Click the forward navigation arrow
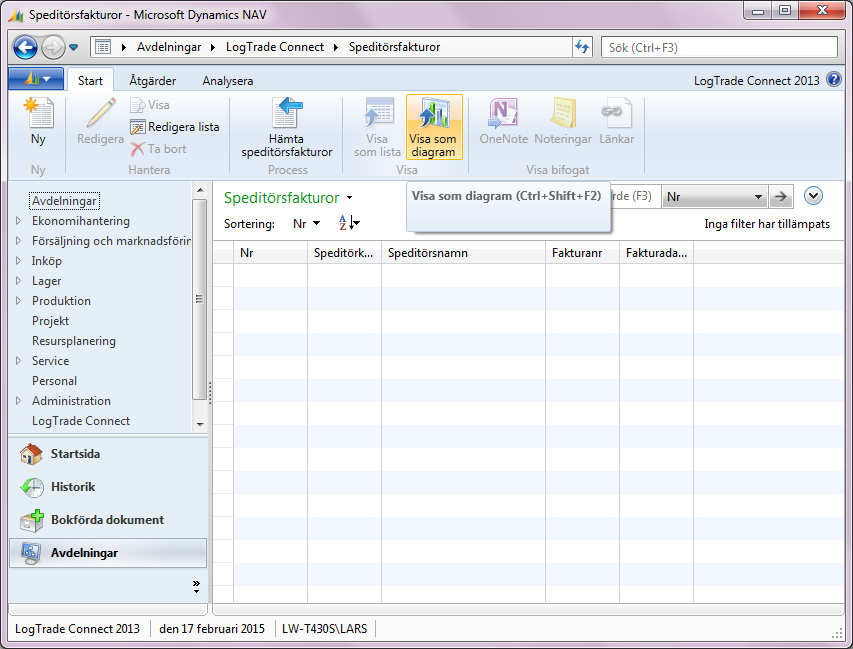The height and width of the screenshot is (649, 853). click(53, 48)
